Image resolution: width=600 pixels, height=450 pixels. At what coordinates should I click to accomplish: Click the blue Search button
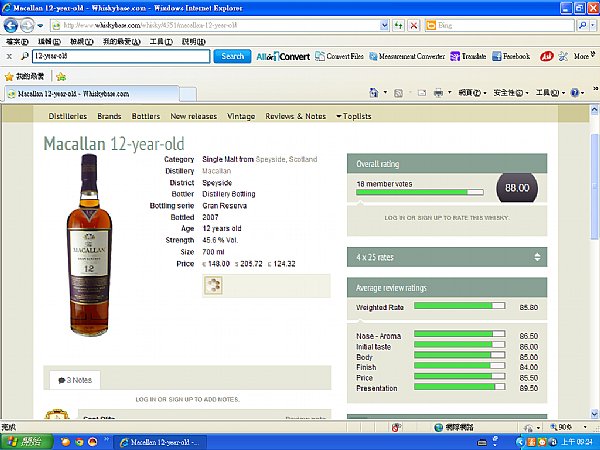coord(232,56)
